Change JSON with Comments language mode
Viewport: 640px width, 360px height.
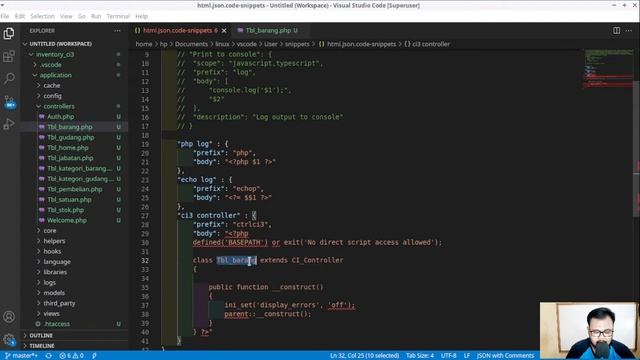505,356
